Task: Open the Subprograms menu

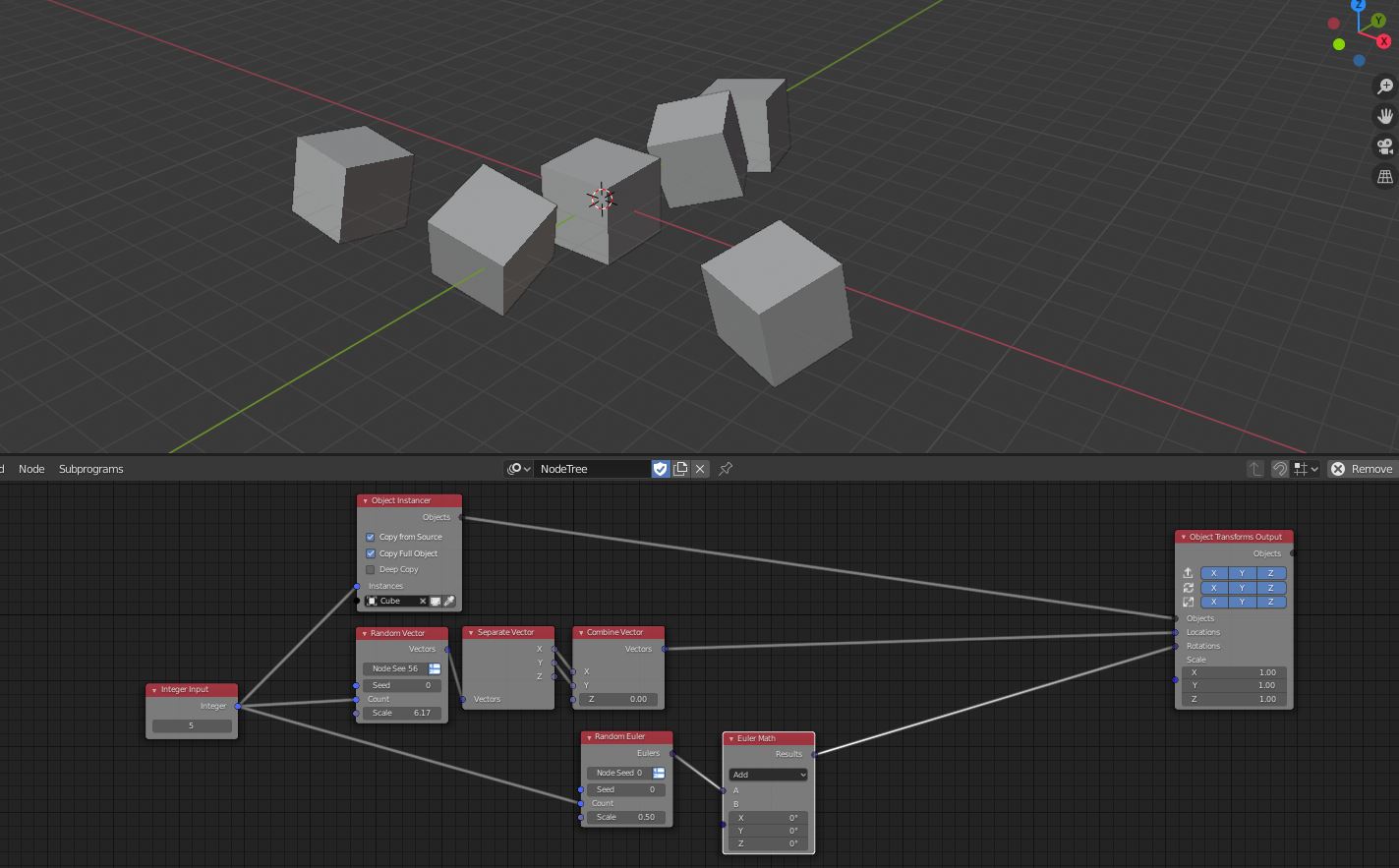Action: point(90,469)
